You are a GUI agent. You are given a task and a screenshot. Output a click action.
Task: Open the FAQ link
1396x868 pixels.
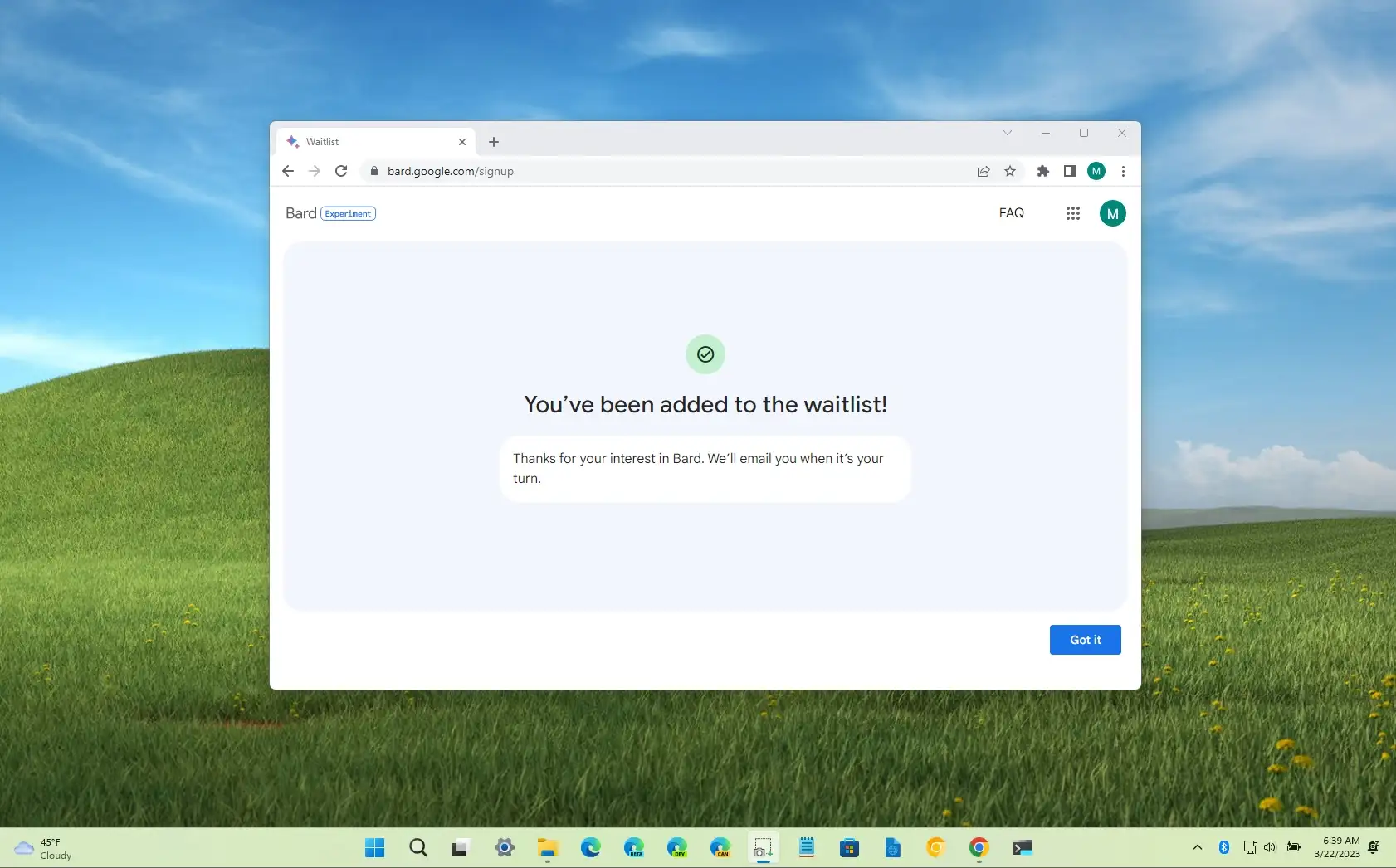pyautogui.click(x=1011, y=213)
